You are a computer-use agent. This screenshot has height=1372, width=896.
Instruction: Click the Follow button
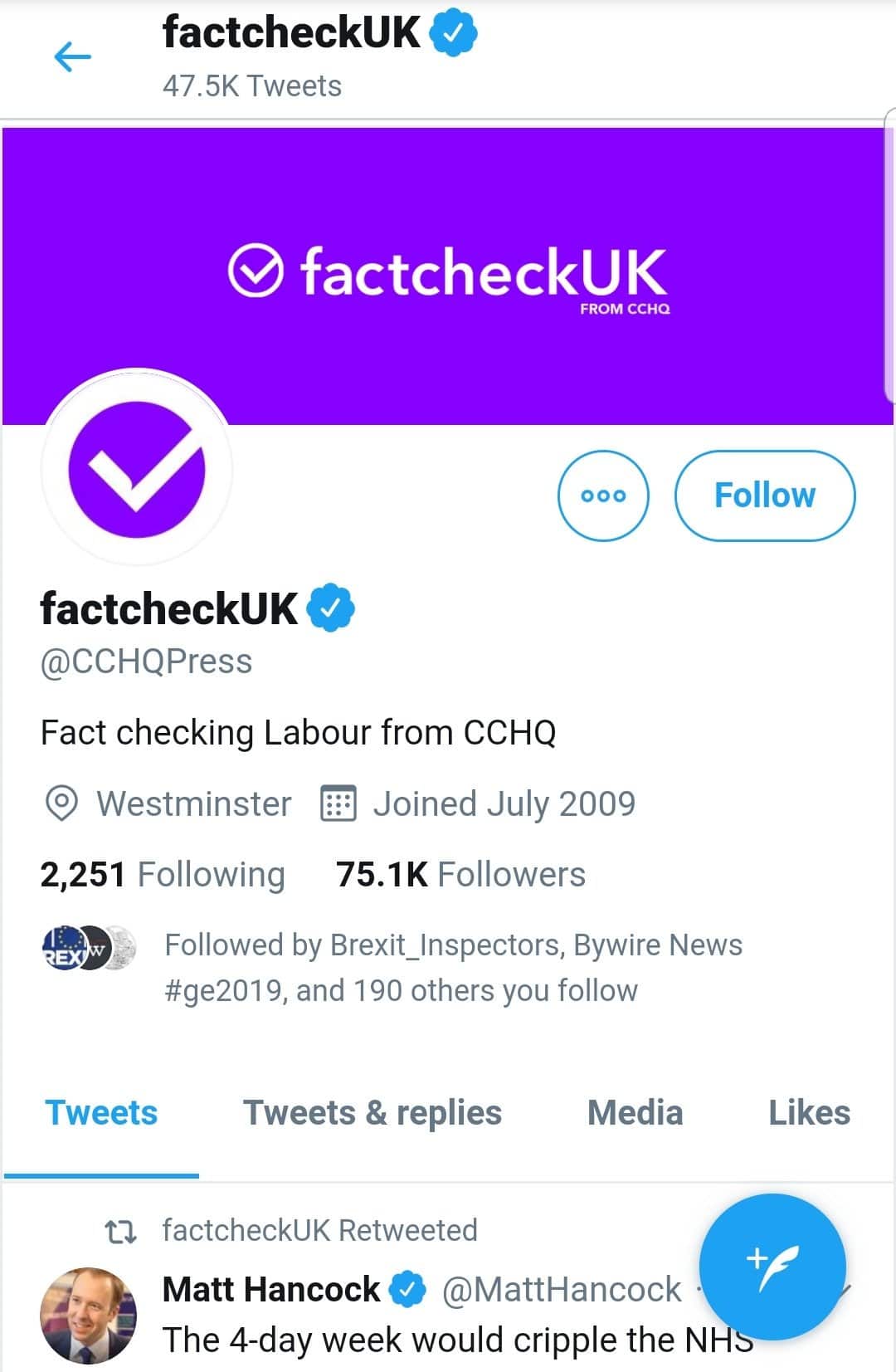[765, 495]
